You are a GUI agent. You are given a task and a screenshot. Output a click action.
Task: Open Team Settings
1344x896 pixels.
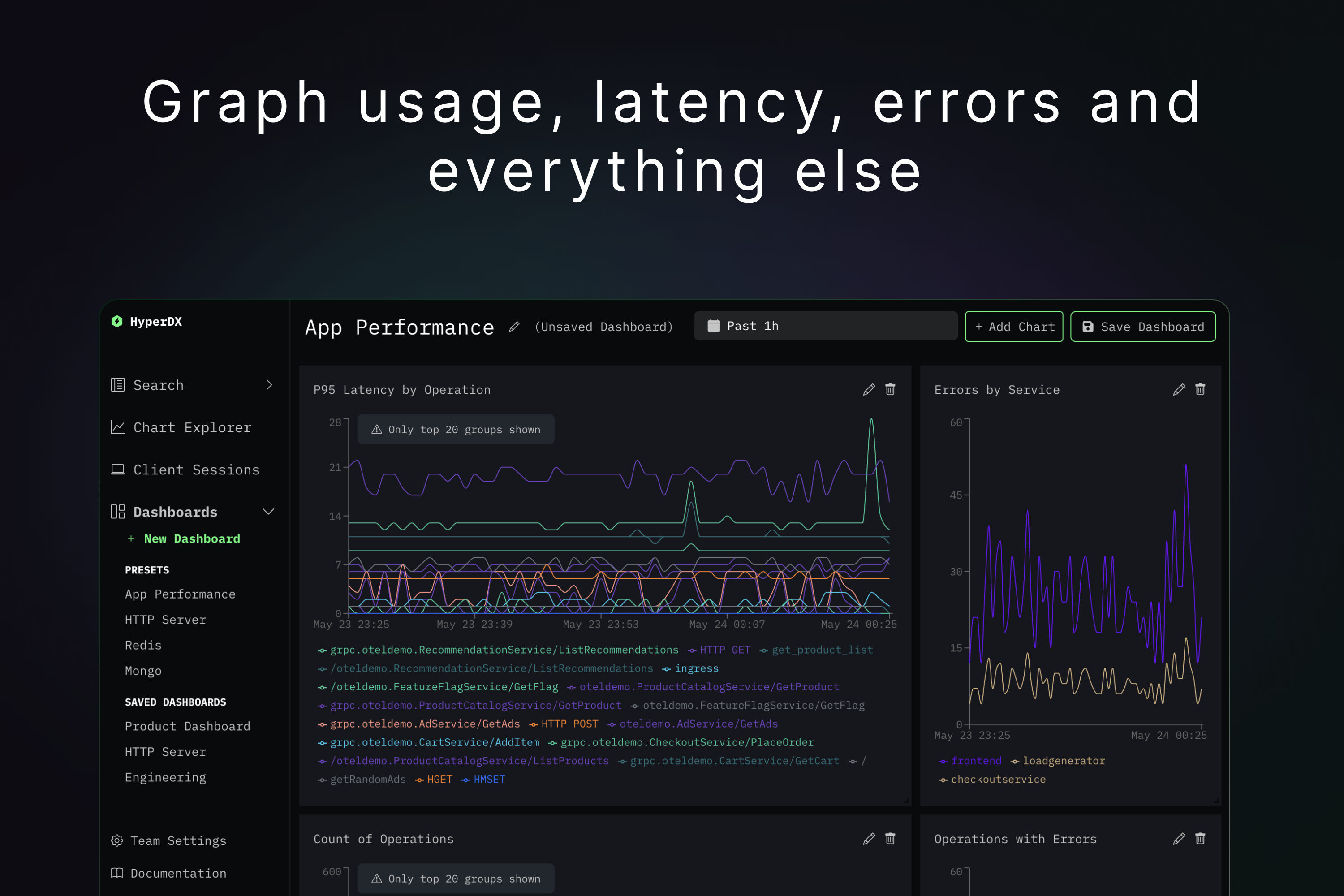click(178, 840)
